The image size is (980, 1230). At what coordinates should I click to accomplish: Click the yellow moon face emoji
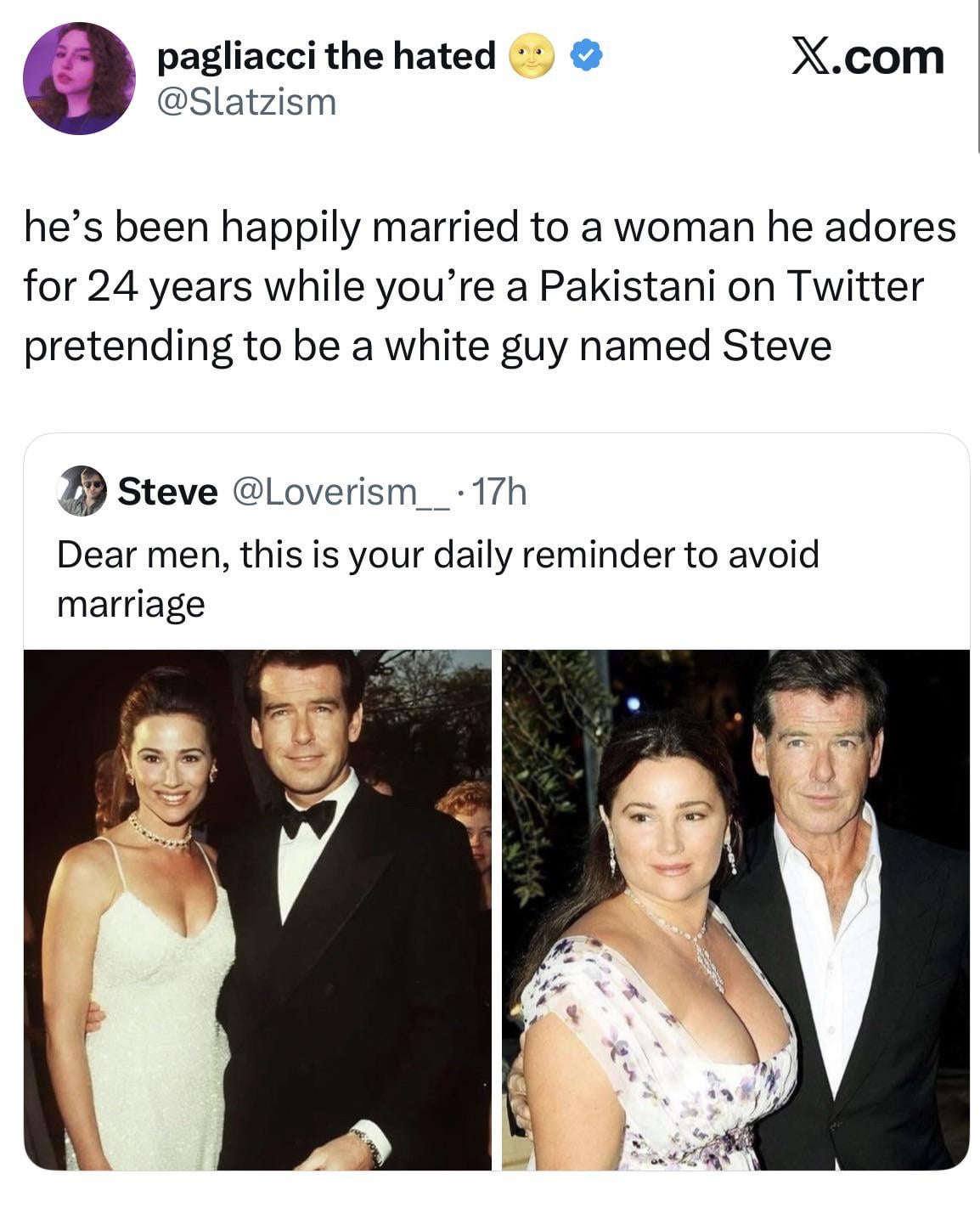pos(531,58)
